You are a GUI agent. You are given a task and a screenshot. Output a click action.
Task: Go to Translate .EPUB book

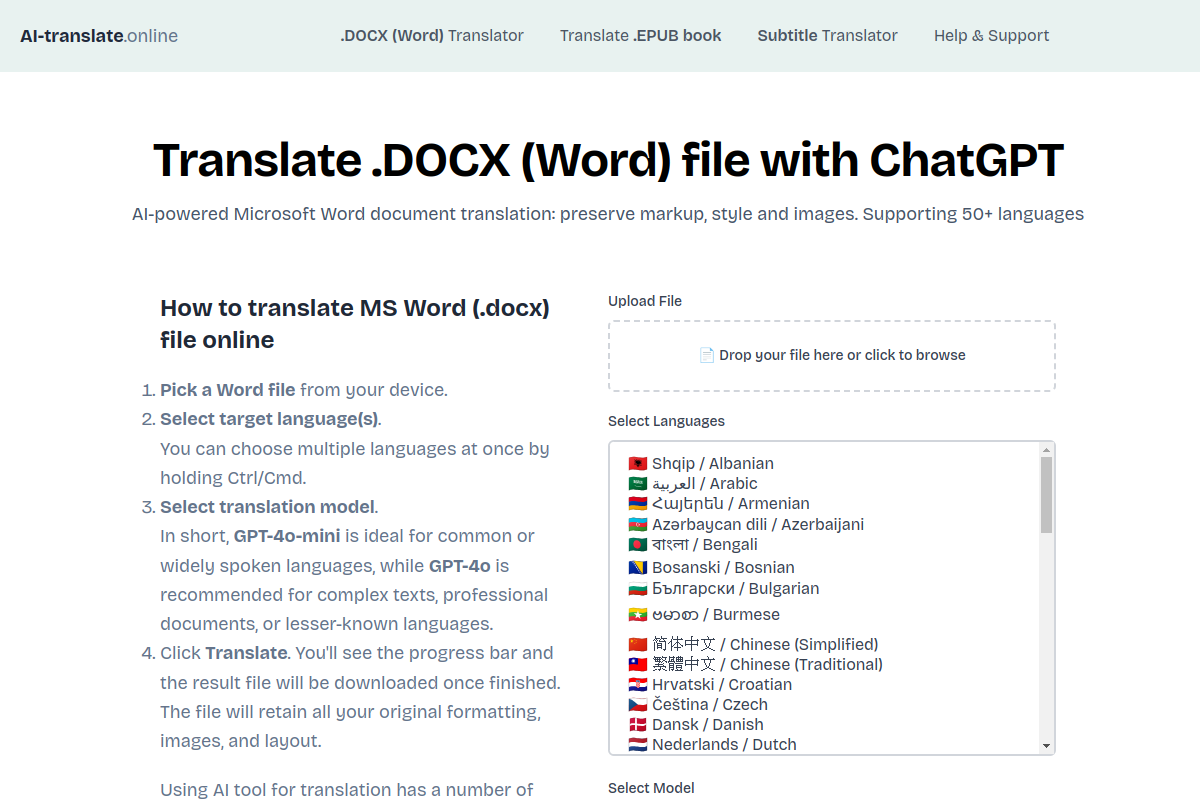click(x=641, y=36)
